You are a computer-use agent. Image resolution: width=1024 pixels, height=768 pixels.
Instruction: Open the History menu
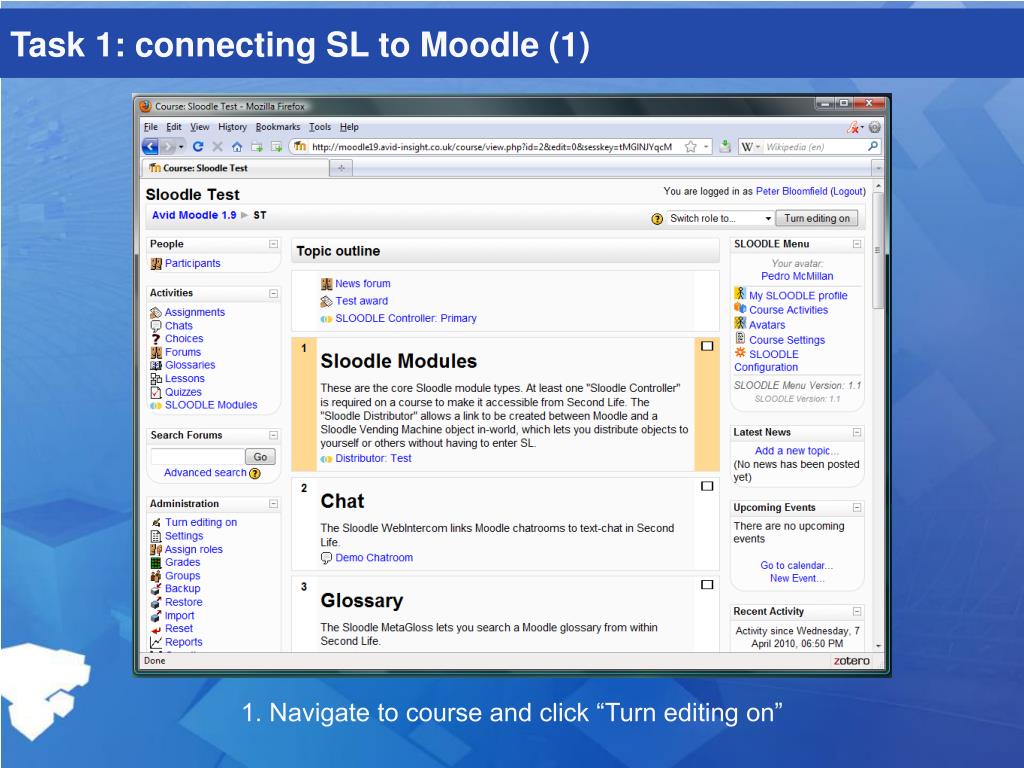tap(232, 127)
